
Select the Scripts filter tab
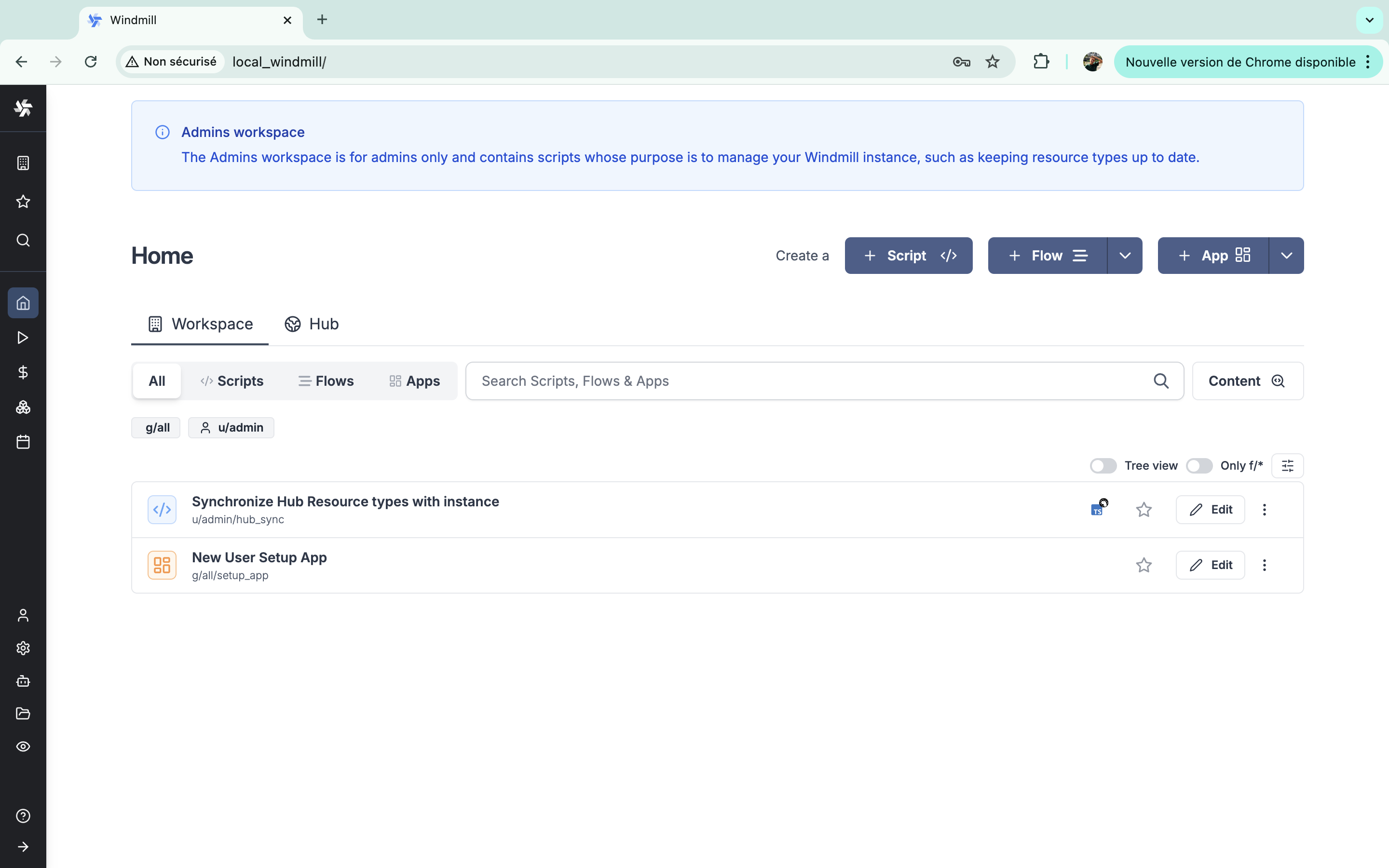coord(231,380)
